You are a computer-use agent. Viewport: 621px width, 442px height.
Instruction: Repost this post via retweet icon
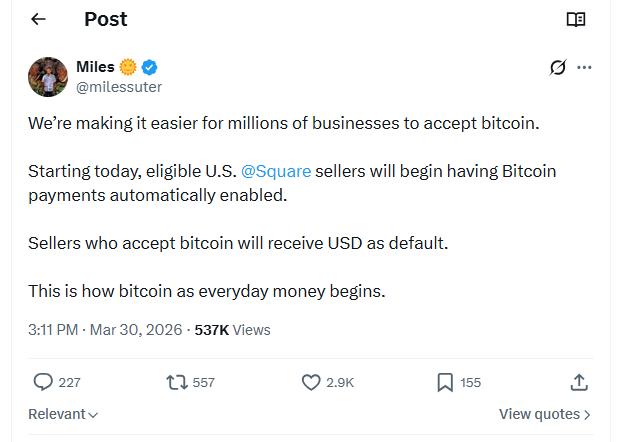pos(176,382)
